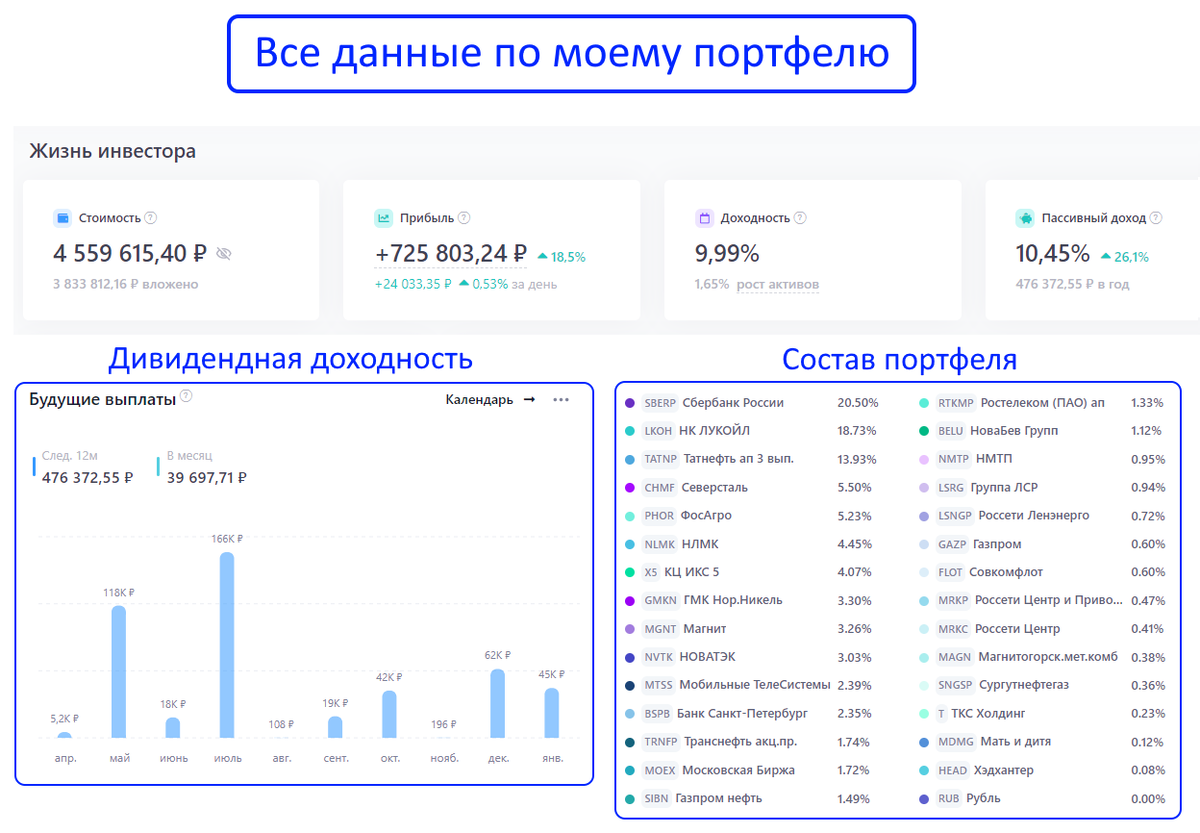The height and width of the screenshot is (833, 1200).
Task: Select the ГМК Нор.Никель row name
Action: (x=733, y=601)
